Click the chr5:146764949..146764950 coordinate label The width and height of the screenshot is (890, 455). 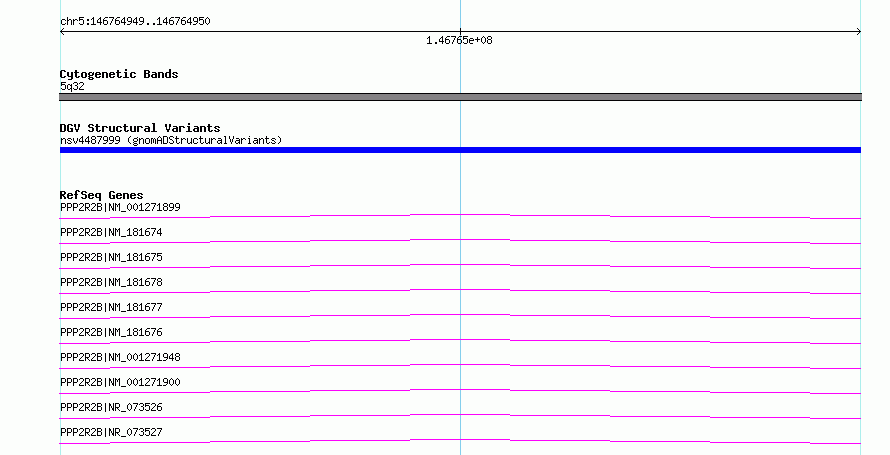[135, 22]
